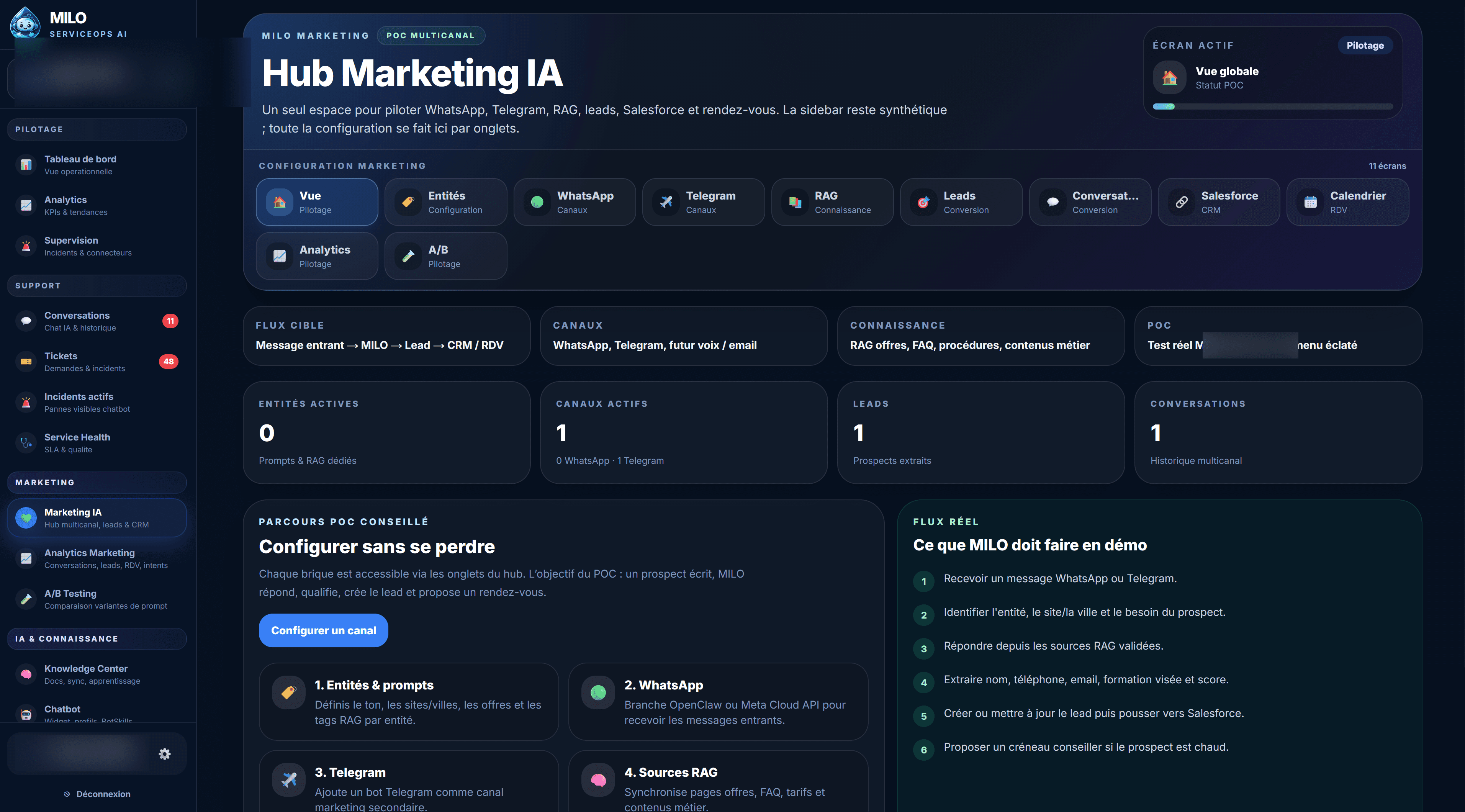Open Knowledge Center in the sidebar
Screen dimensions: 1465x812
pos(97,674)
